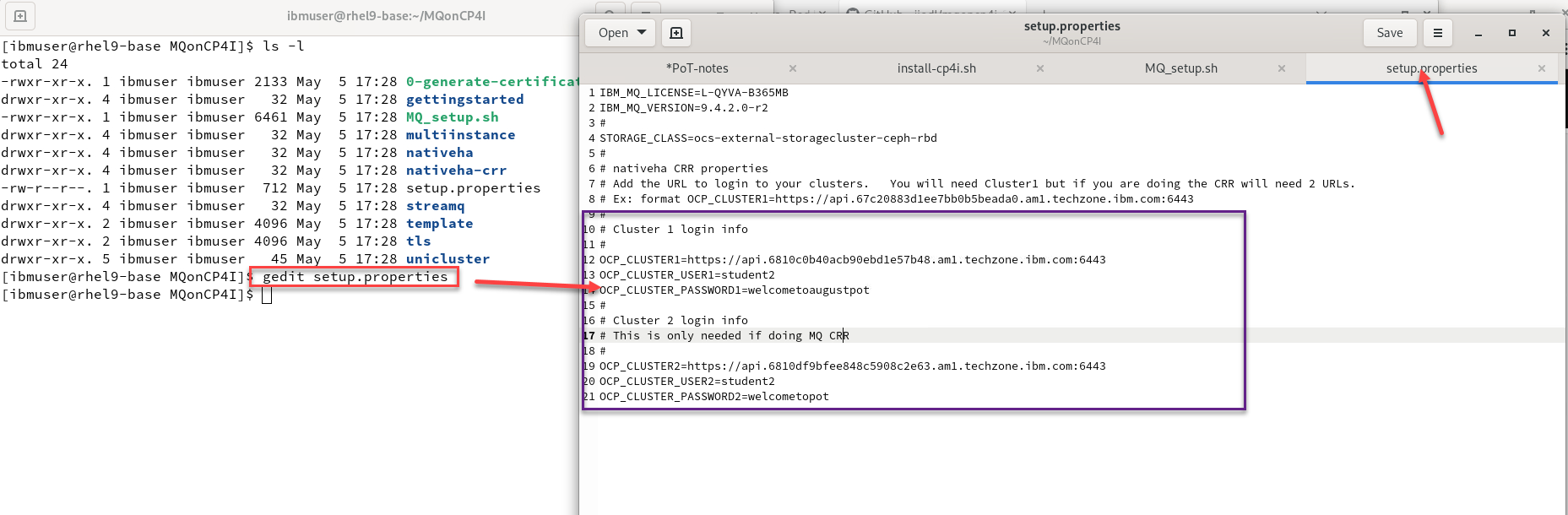The height and width of the screenshot is (515, 1568).
Task: Close the gedit editor window
Action: pyautogui.click(x=1545, y=33)
